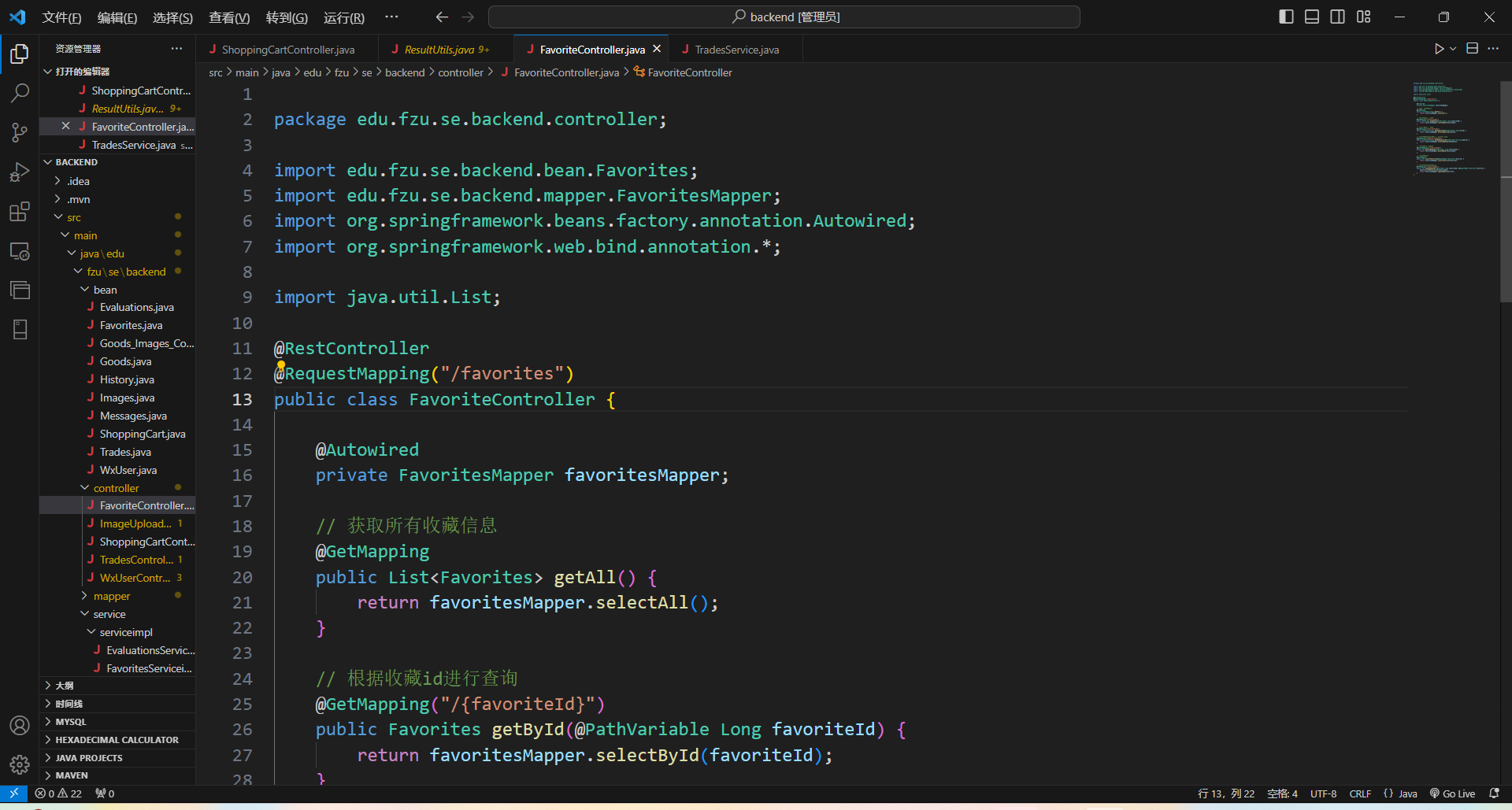The image size is (1512, 810).
Task: Open the Source Control view
Action: coord(20,132)
